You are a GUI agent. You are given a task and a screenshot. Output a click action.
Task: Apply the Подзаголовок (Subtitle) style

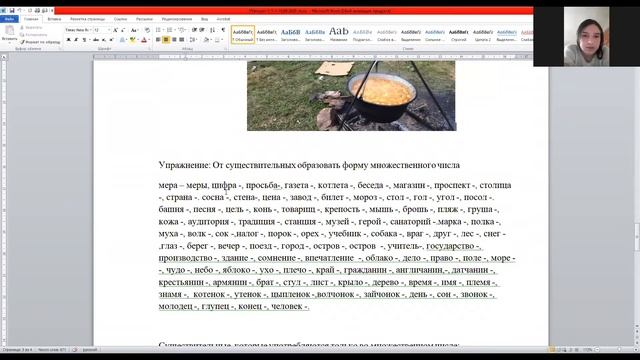click(362, 34)
